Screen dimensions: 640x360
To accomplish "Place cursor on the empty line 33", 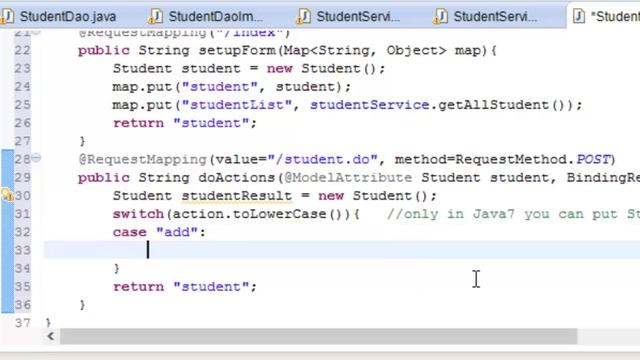I will (342, 250).
